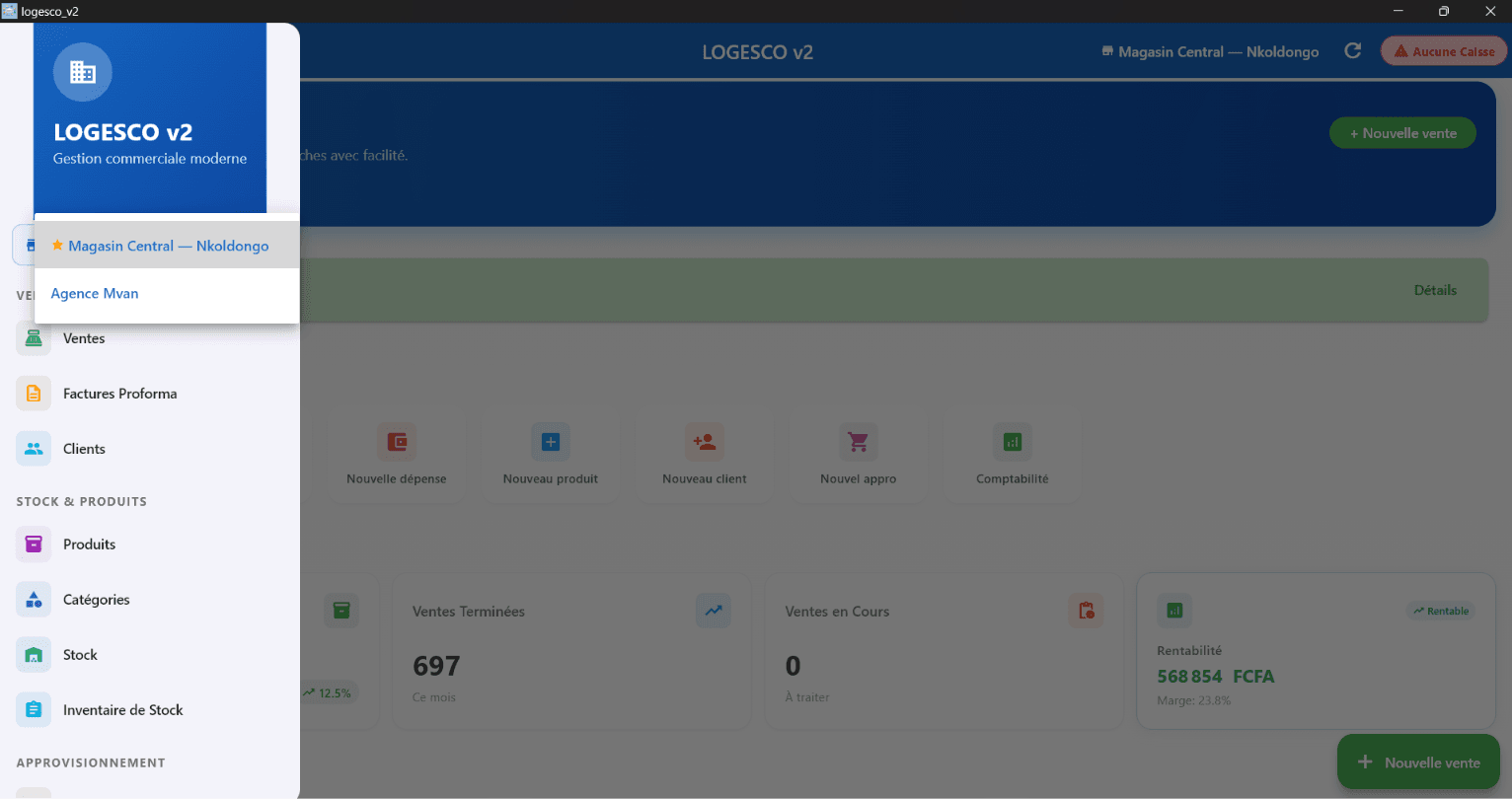1512x799 pixels.
Task: Click the Produits box icon
Action: [34, 545]
